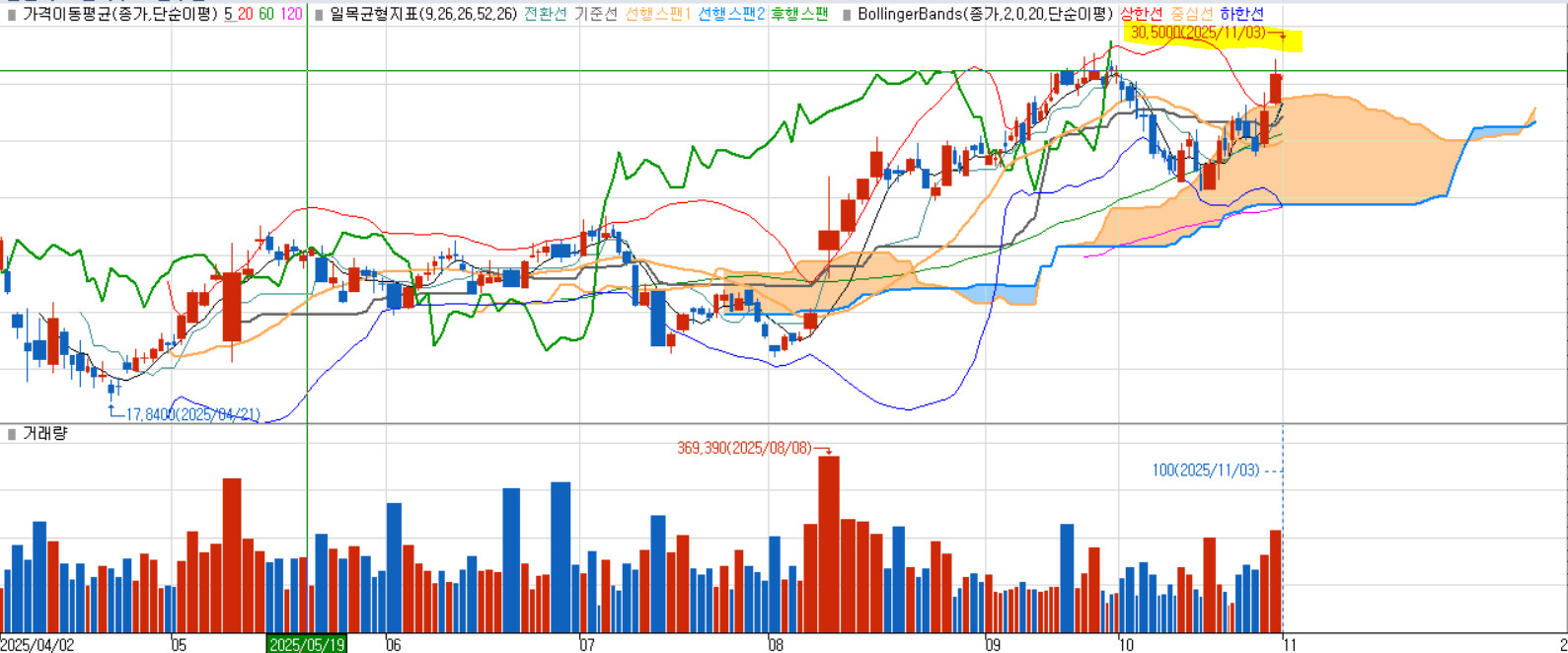The height and width of the screenshot is (653, 1568).
Task: Click the 선행스팬2 legend label
Action: [731, 14]
